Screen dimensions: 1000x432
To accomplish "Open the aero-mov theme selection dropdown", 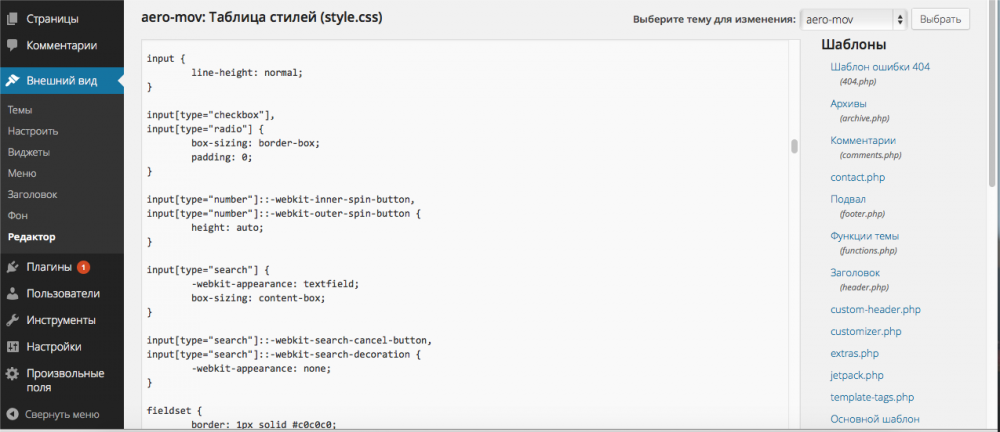I will tap(853, 19).
